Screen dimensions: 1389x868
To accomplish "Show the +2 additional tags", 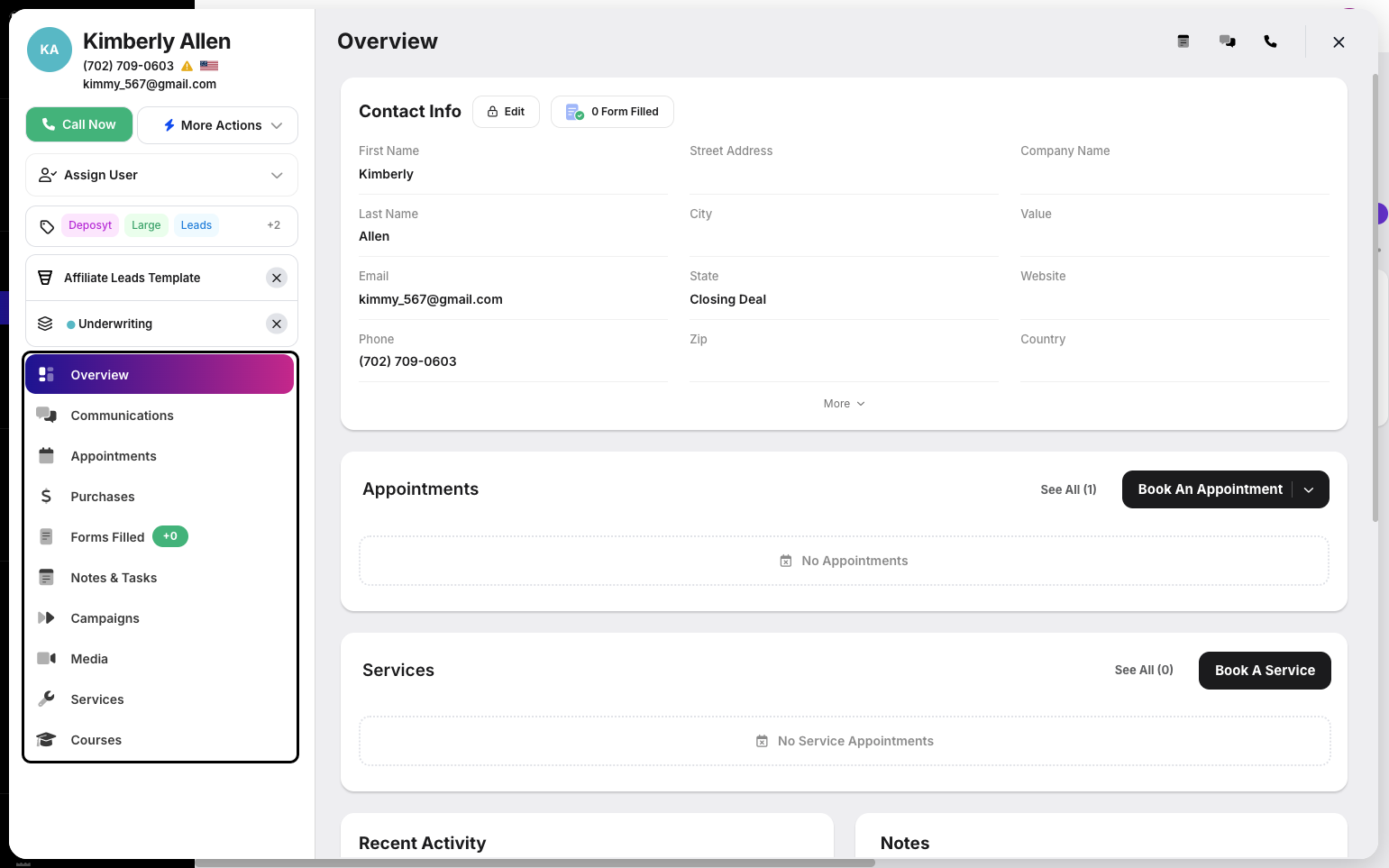I will [x=273, y=225].
